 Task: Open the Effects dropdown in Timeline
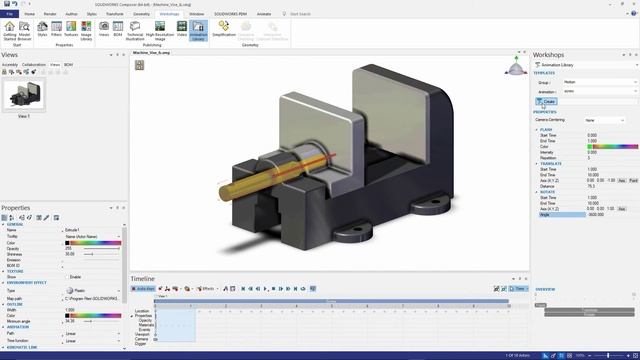[207, 289]
